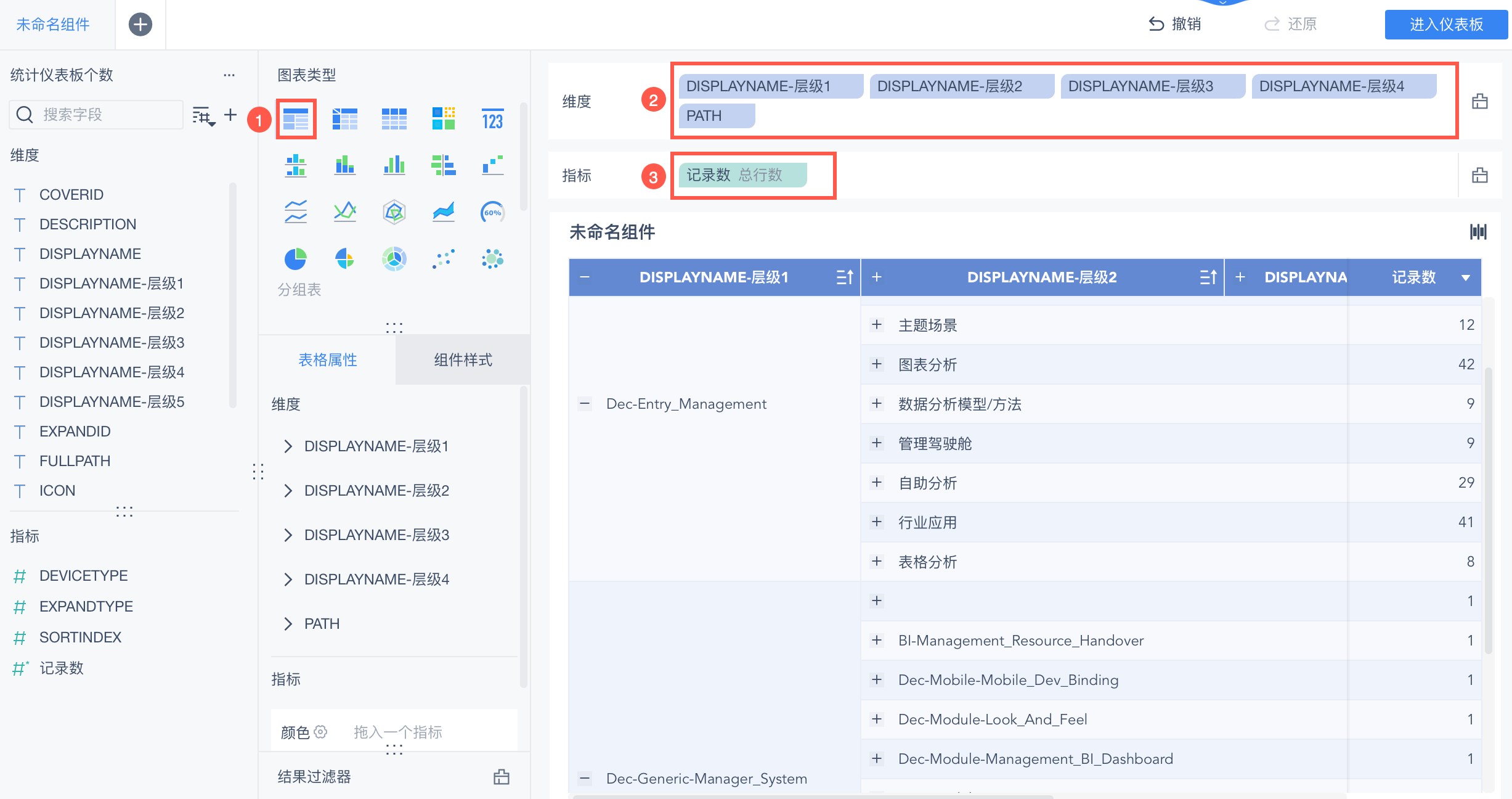Click the scatter plot chart icon
The height and width of the screenshot is (799, 1512).
(444, 259)
